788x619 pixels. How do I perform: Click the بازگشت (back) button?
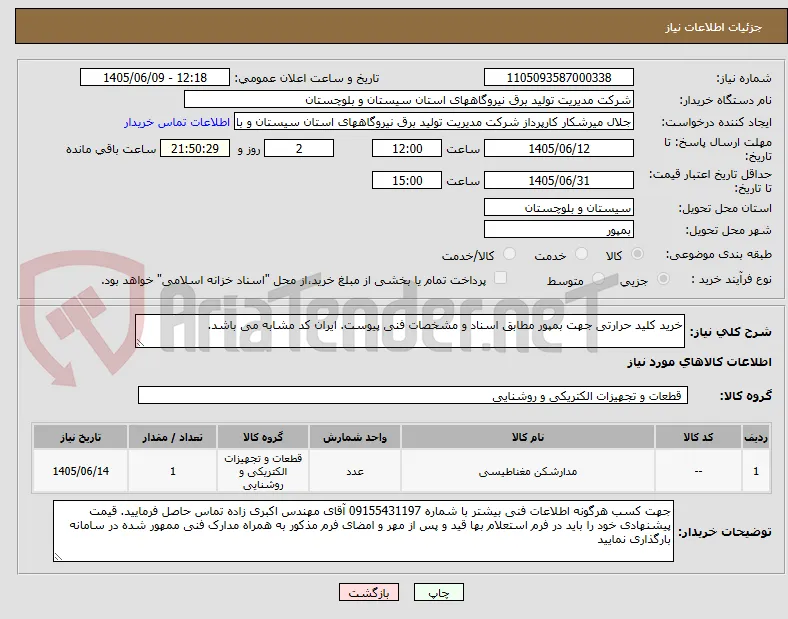(369, 592)
